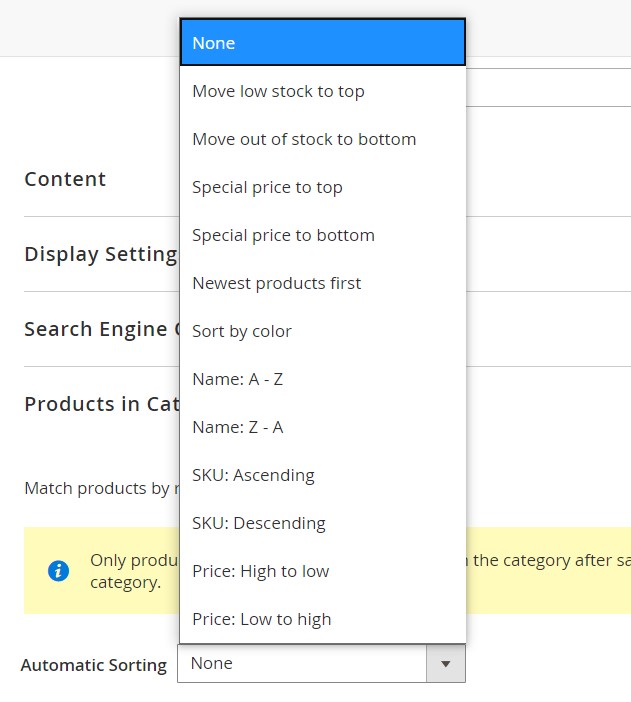Click the Automatic Sorting dropdown arrow
The height and width of the screenshot is (702, 631).
tap(446, 664)
